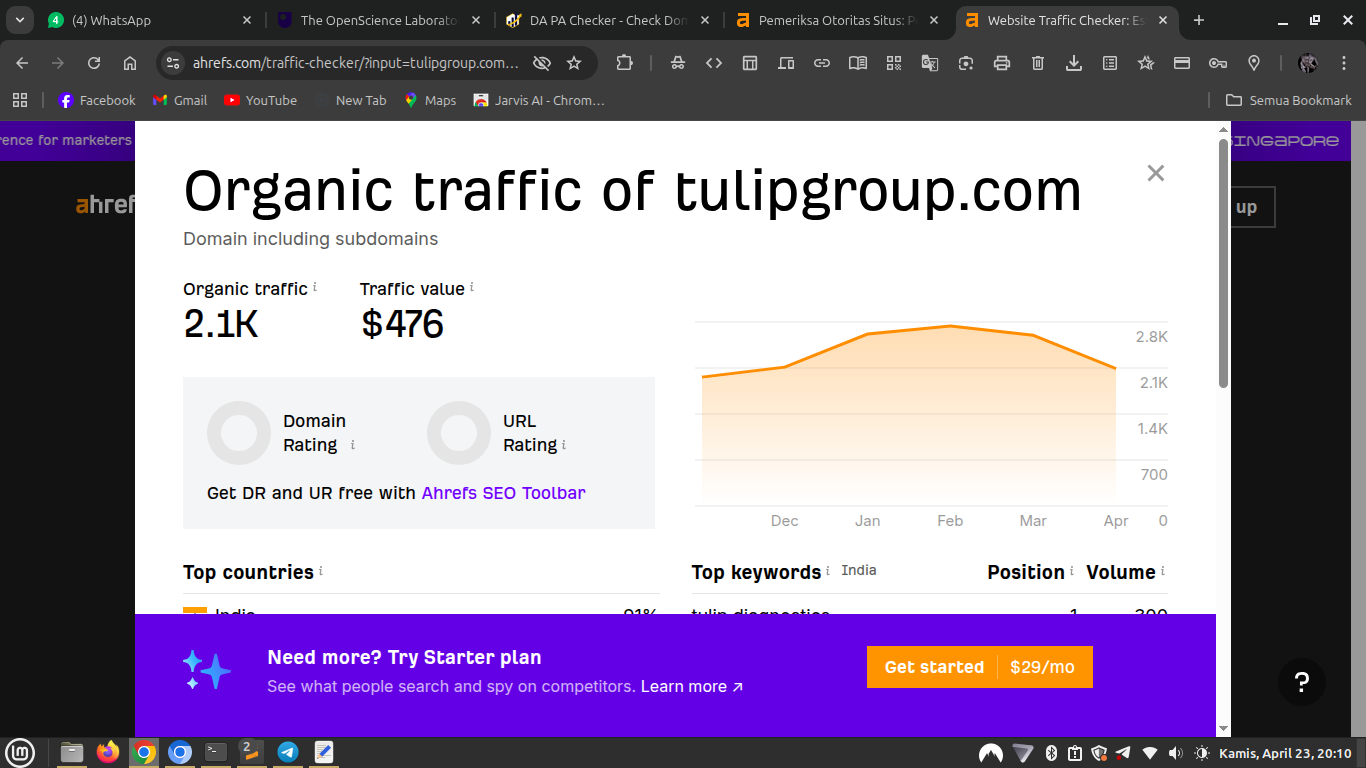Viewport: 1366px width, 768px height.
Task: Click the trash can extension icon
Action: click(x=1038, y=63)
